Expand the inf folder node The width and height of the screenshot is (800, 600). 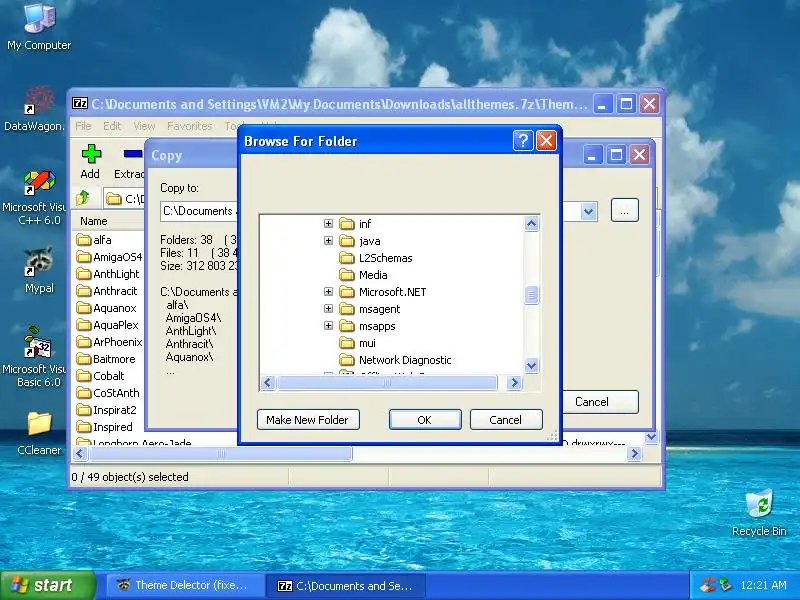[329, 223]
